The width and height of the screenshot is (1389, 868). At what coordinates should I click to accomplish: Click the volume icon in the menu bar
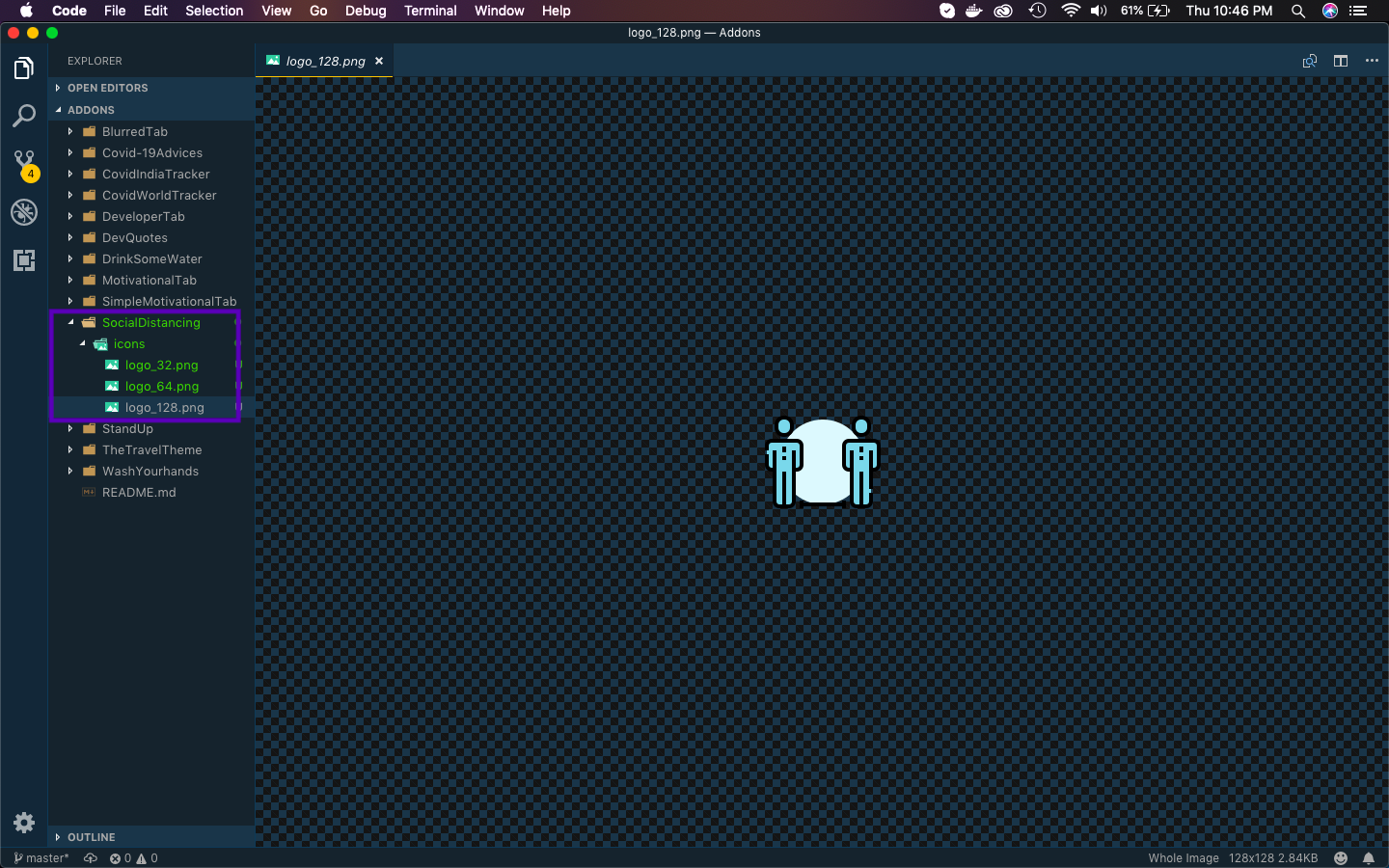1099,11
